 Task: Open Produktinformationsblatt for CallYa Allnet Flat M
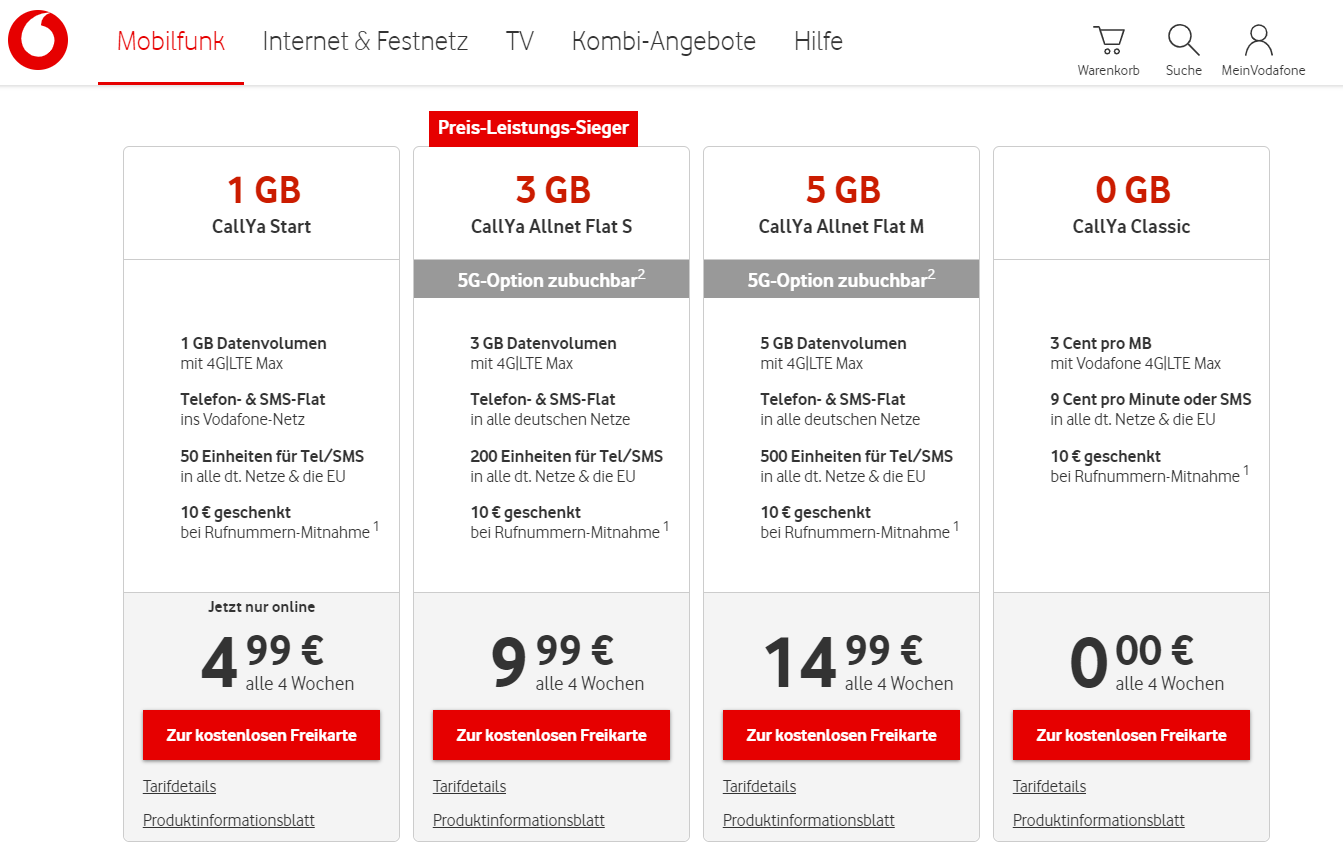tap(809, 820)
